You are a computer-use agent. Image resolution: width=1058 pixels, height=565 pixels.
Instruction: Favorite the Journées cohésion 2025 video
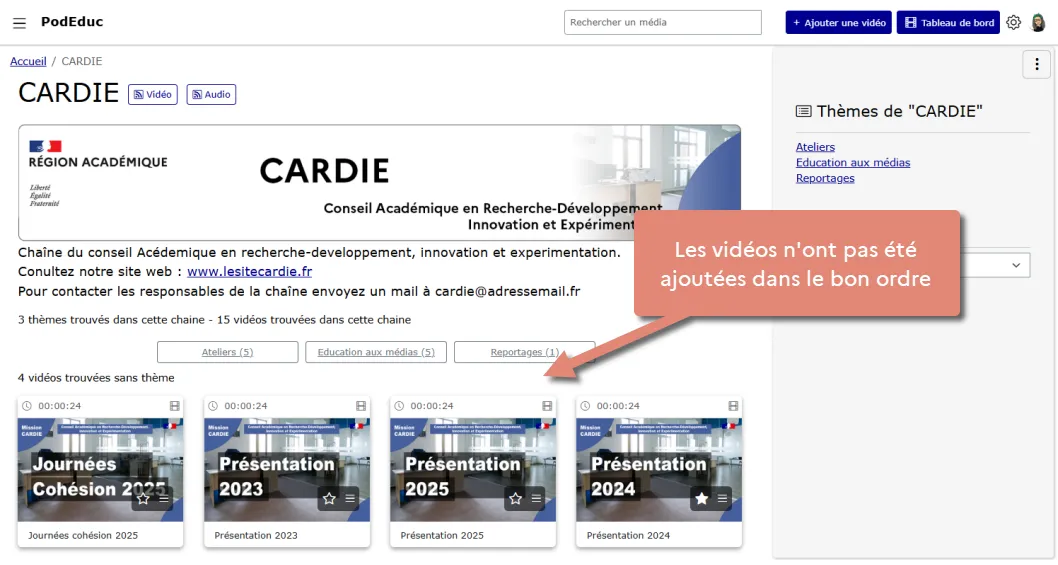143,499
